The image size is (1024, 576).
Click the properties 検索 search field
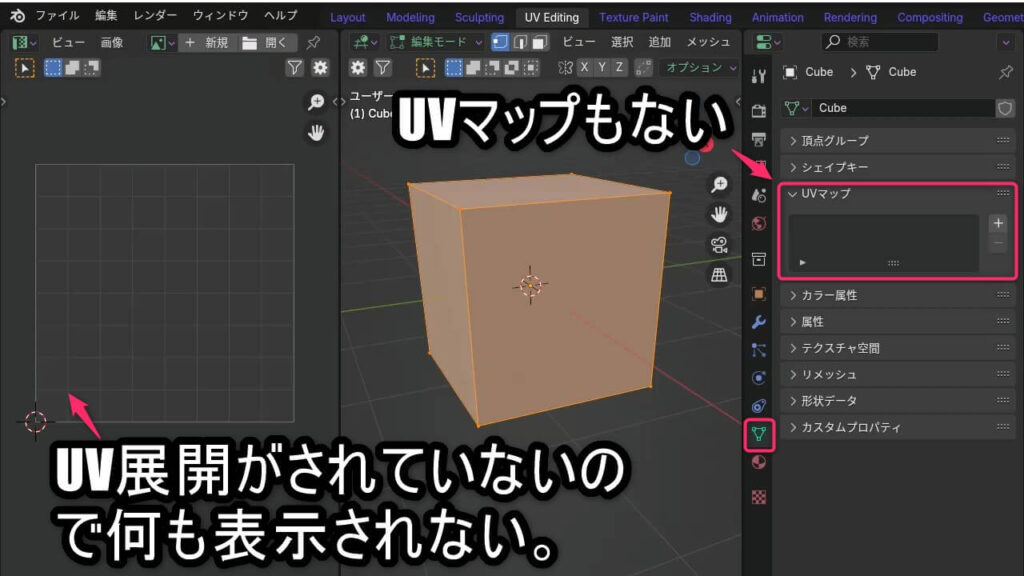coord(880,42)
